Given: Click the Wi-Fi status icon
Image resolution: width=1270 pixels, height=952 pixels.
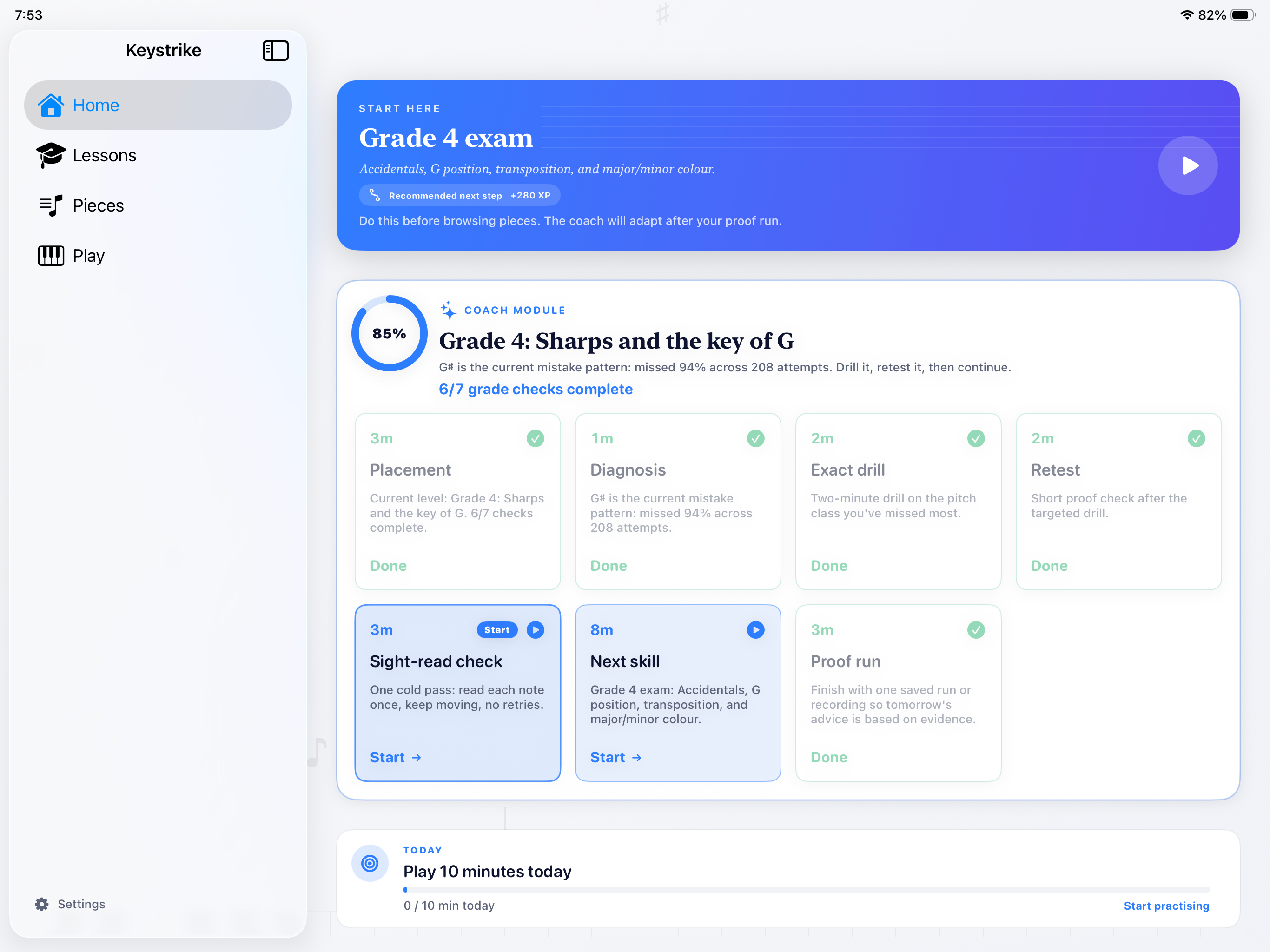Looking at the screenshot, I should coord(1186,15).
